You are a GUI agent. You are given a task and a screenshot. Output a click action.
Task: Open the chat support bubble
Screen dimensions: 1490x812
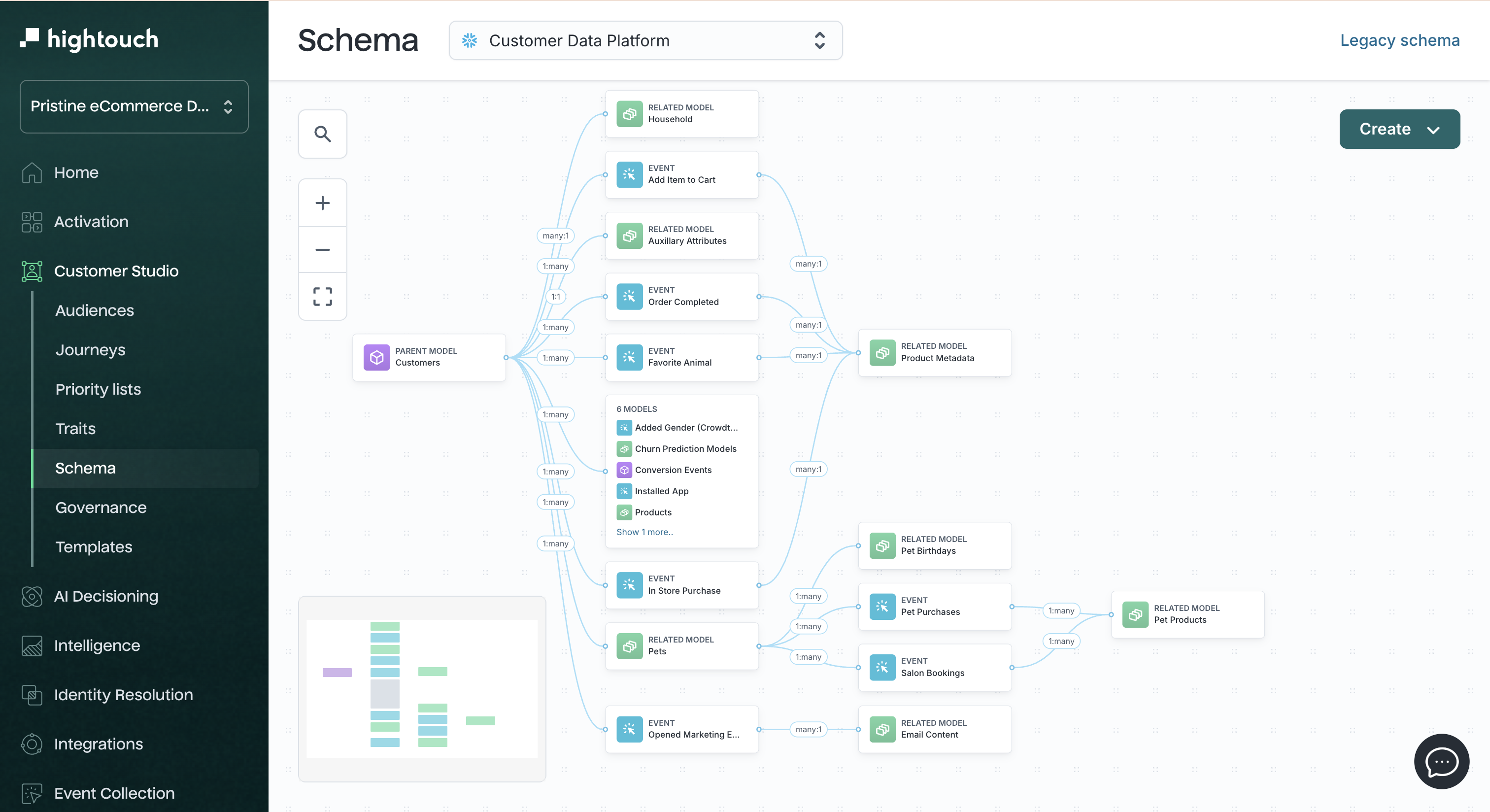click(1441, 761)
